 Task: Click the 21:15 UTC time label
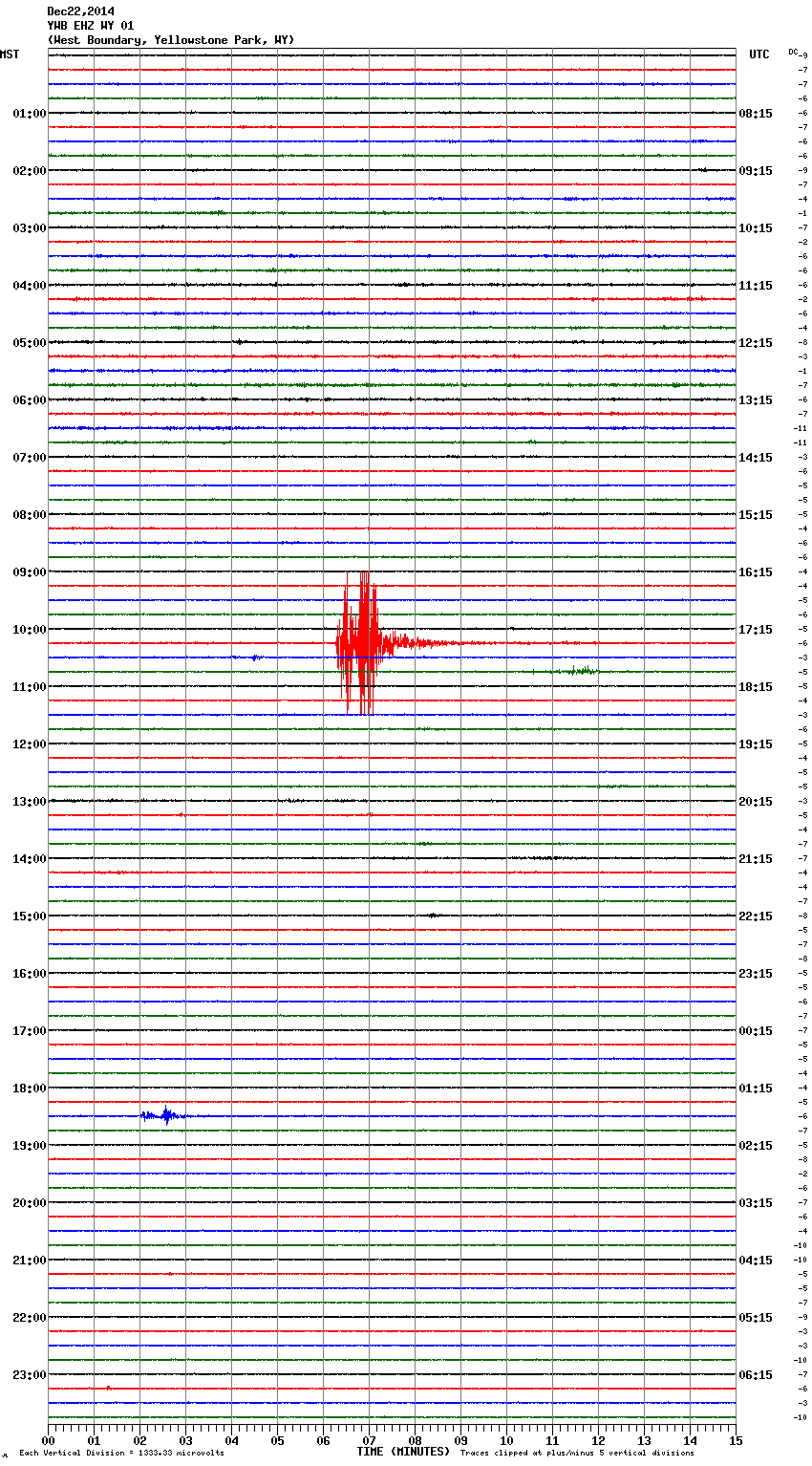pyautogui.click(x=756, y=859)
